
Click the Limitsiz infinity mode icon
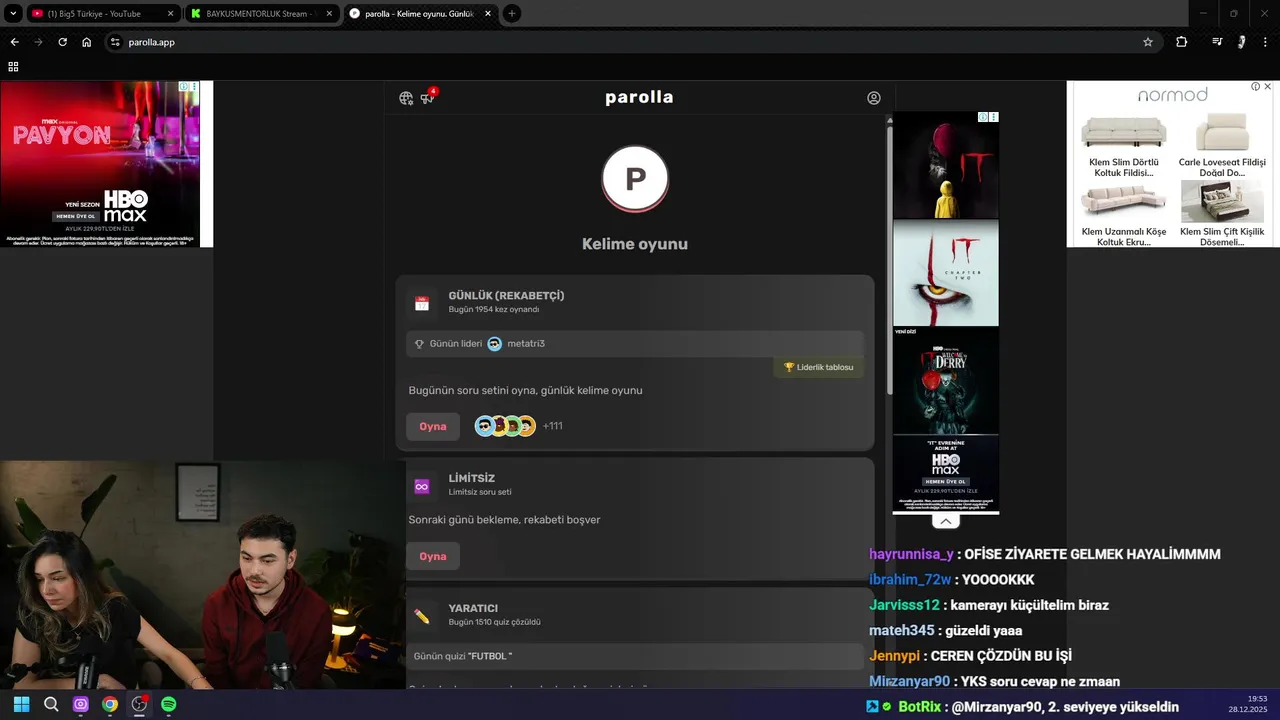(422, 486)
